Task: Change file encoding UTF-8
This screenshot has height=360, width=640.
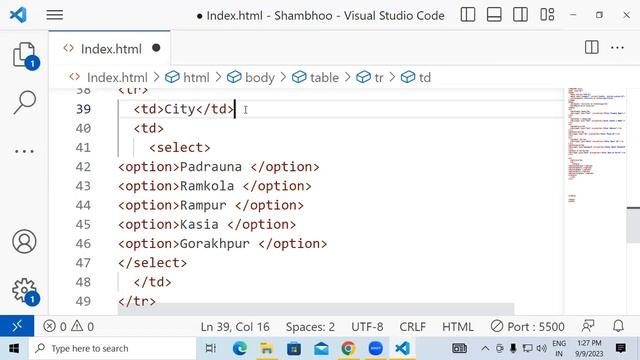Action: tap(367, 327)
